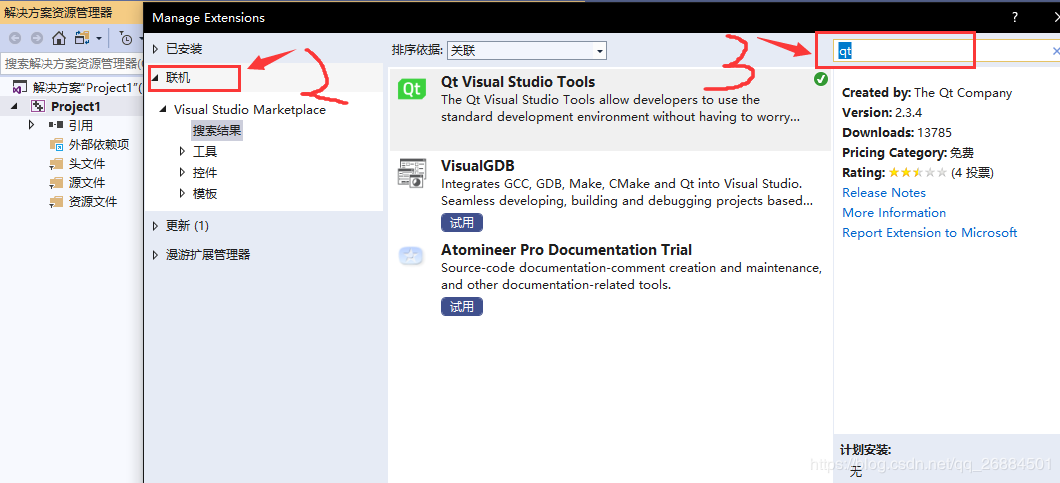The width and height of the screenshot is (1060, 483).
Task: Click the VisualGDB extension icon
Action: (412, 173)
